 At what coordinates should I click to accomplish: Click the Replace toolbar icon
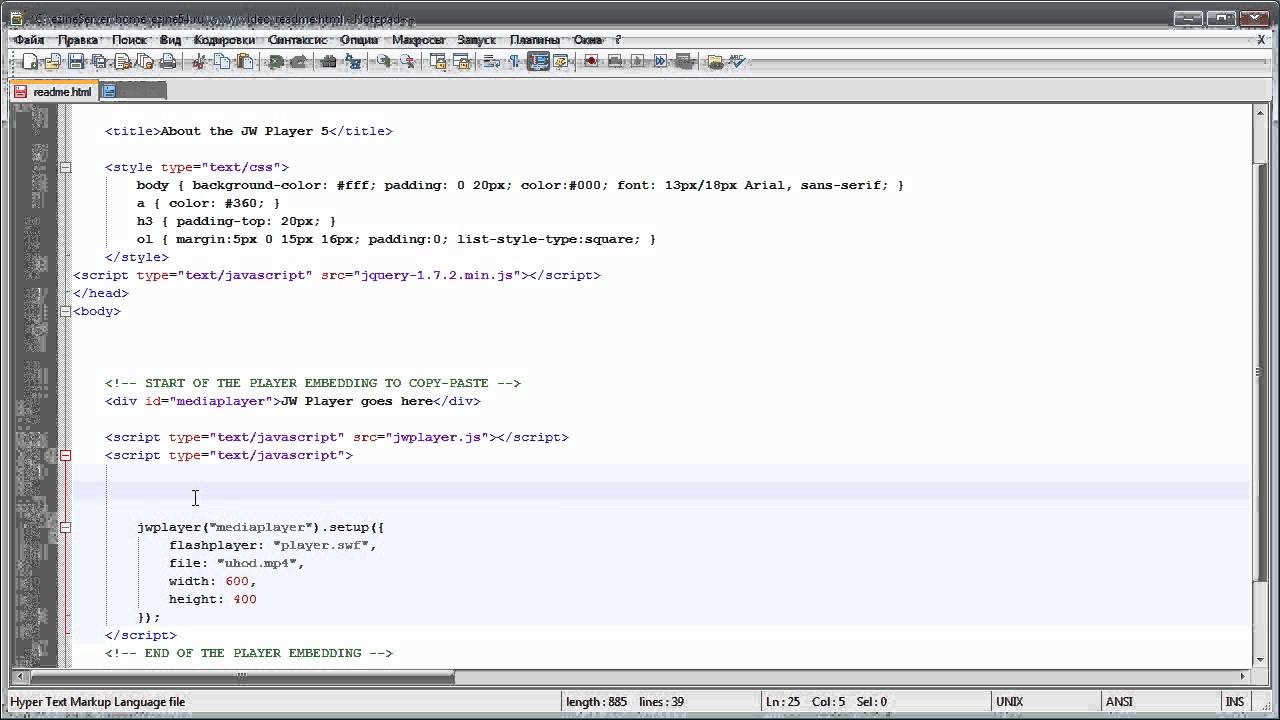(x=353, y=62)
